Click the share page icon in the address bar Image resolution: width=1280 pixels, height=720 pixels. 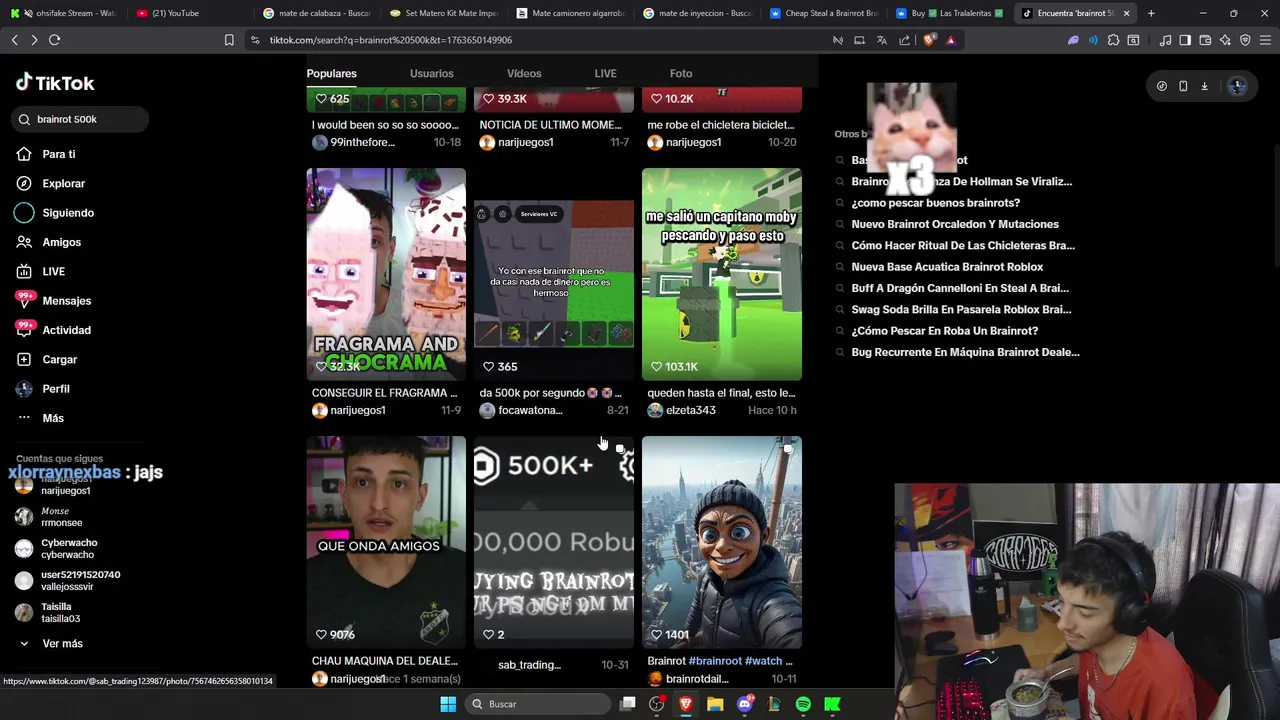(904, 40)
